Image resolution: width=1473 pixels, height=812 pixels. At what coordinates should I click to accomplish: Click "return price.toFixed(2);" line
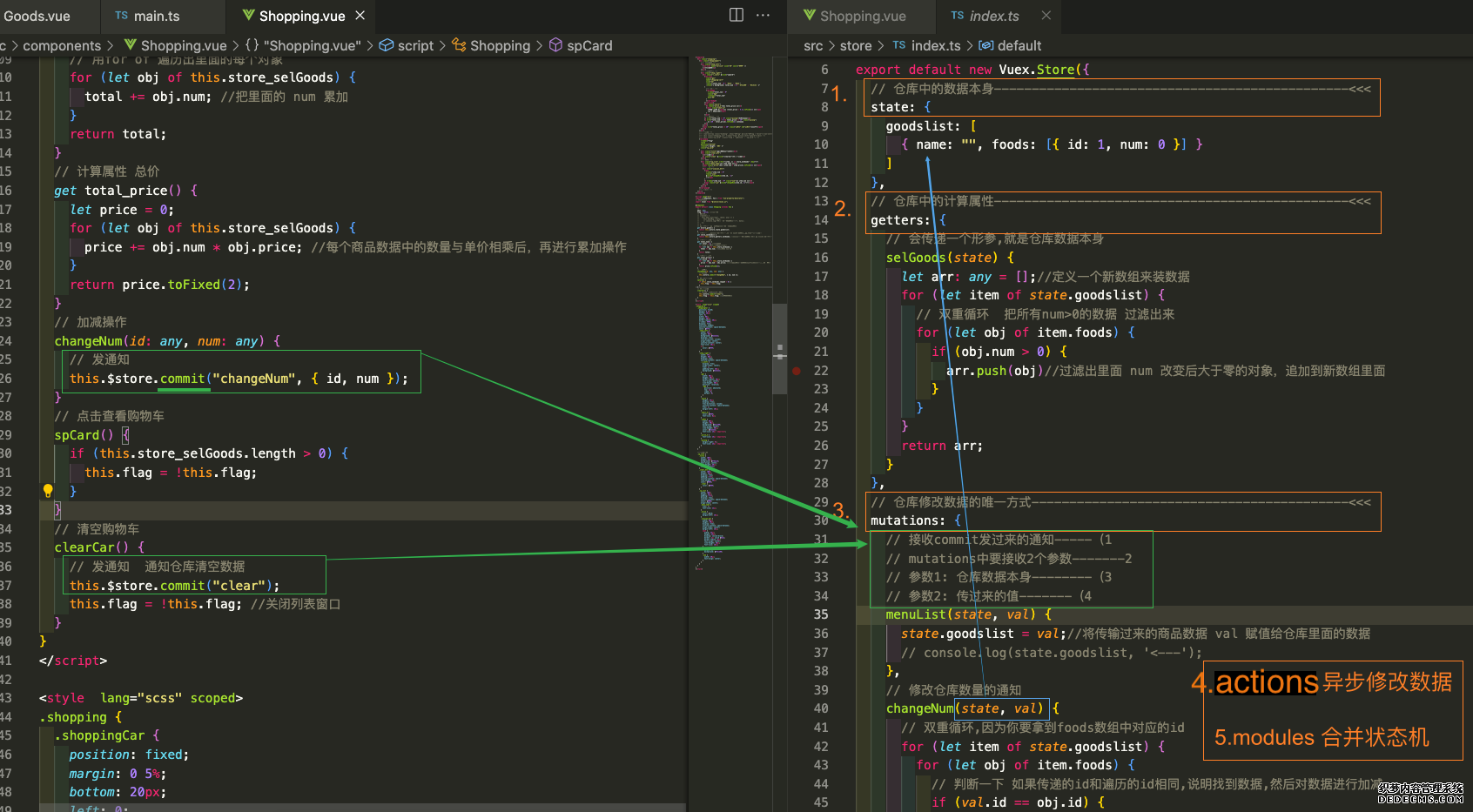pos(159,285)
